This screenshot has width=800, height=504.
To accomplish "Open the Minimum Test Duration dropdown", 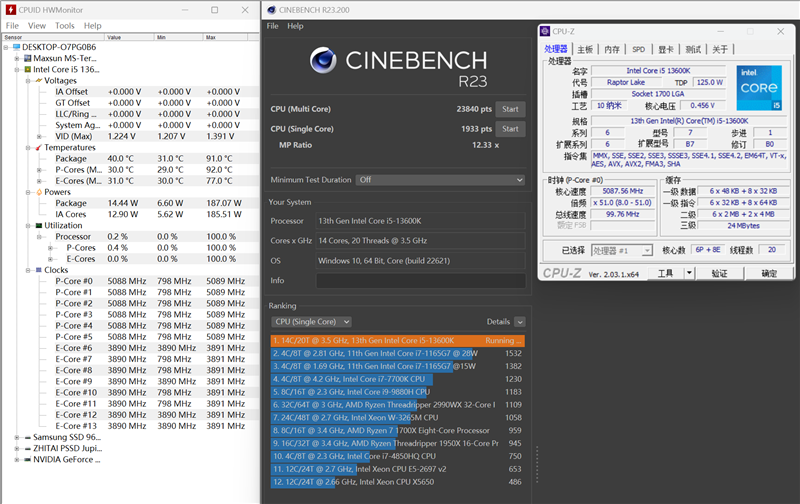I will click(x=440, y=180).
